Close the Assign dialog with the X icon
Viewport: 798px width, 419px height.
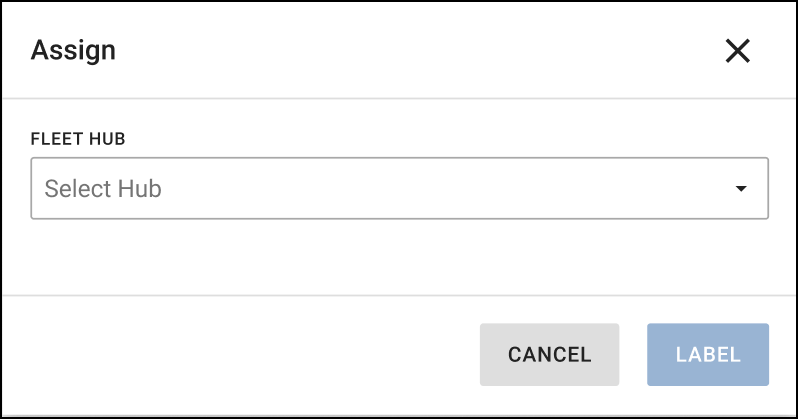tap(737, 51)
